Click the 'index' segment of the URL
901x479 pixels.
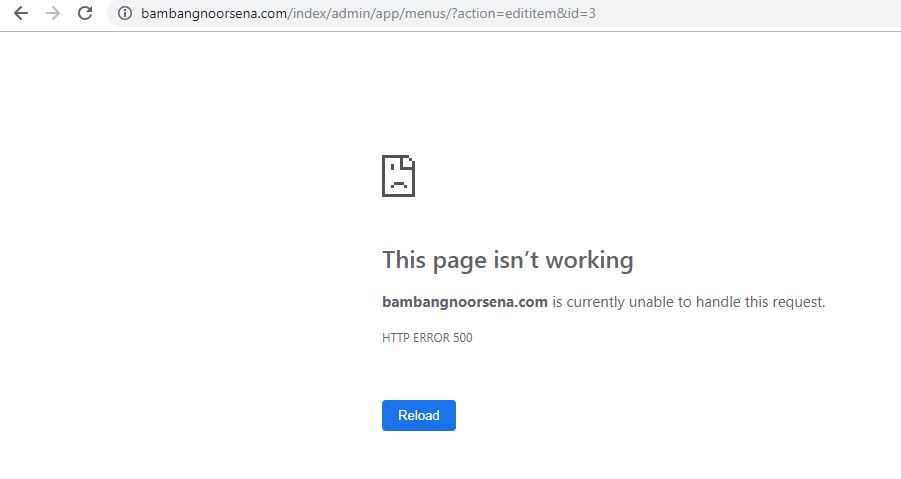[309, 13]
